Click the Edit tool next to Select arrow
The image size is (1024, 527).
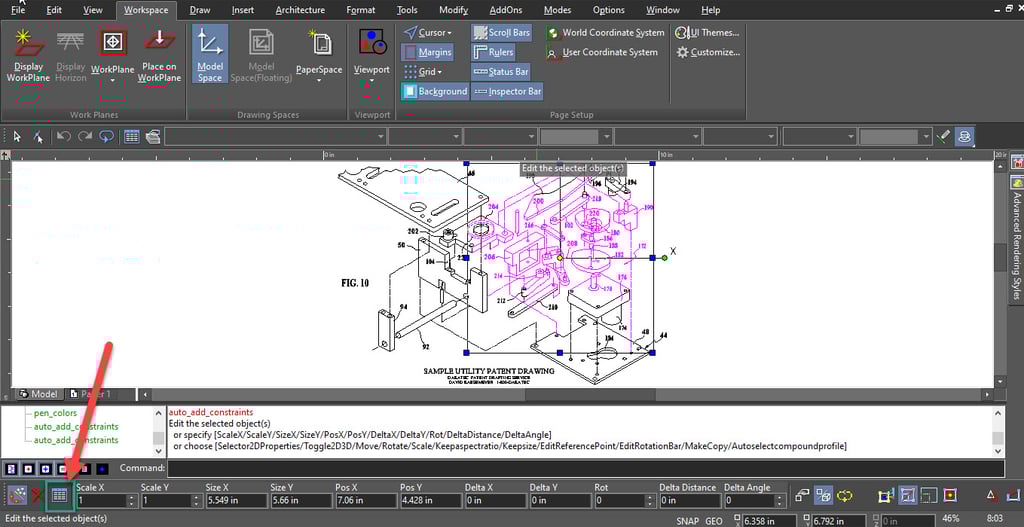pos(39,136)
